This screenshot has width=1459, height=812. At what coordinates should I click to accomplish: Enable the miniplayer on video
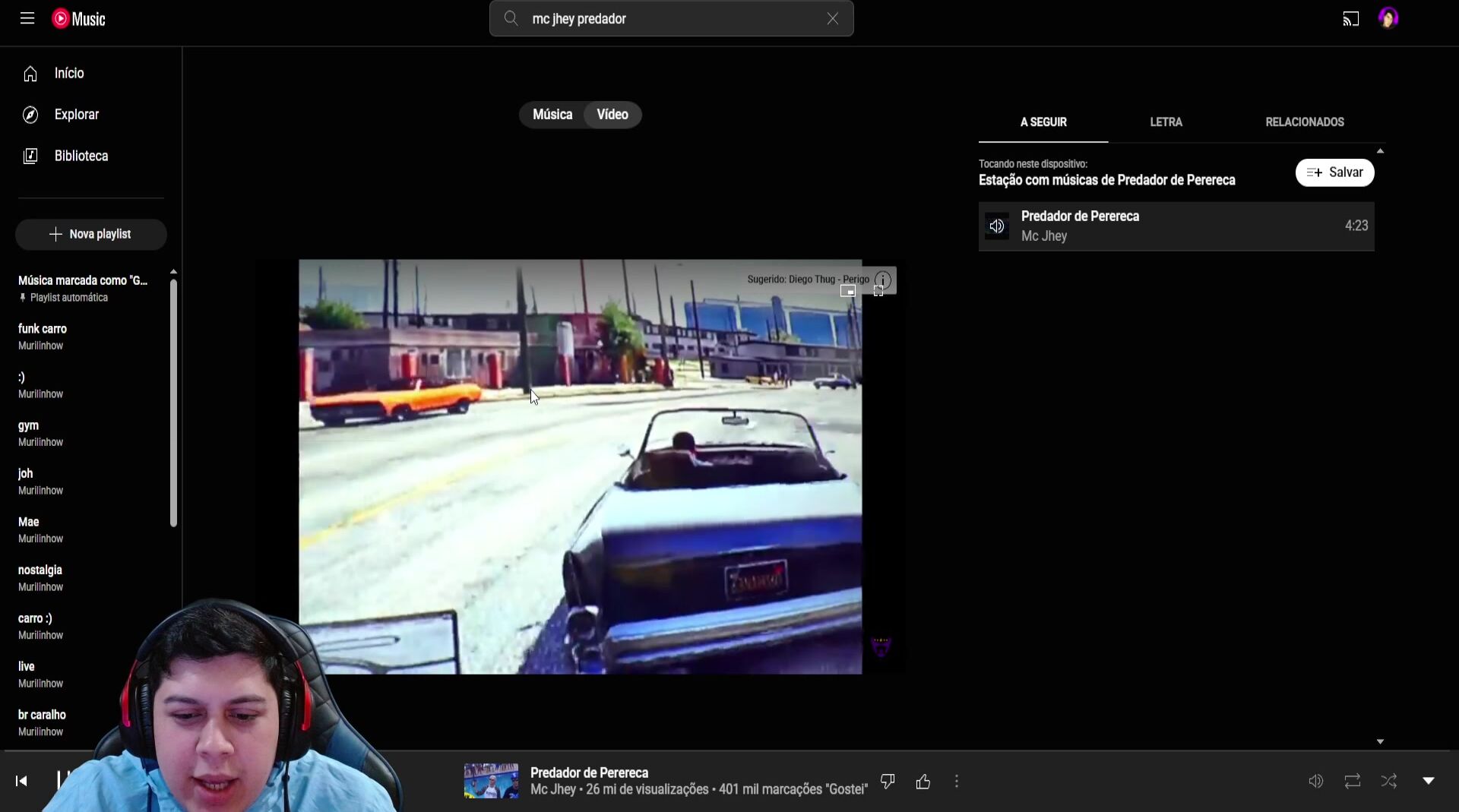[x=848, y=291]
